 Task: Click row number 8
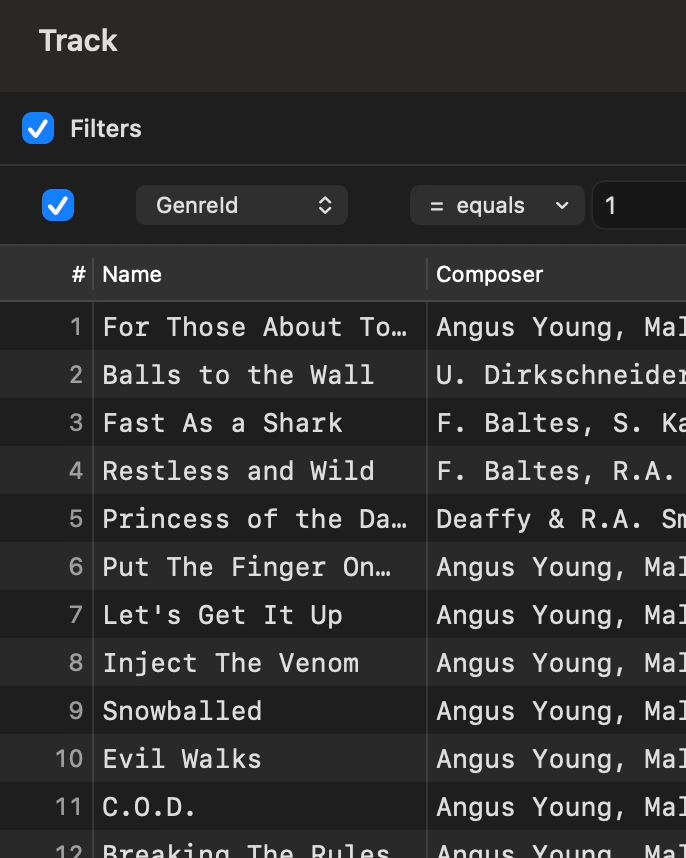click(x=76, y=663)
